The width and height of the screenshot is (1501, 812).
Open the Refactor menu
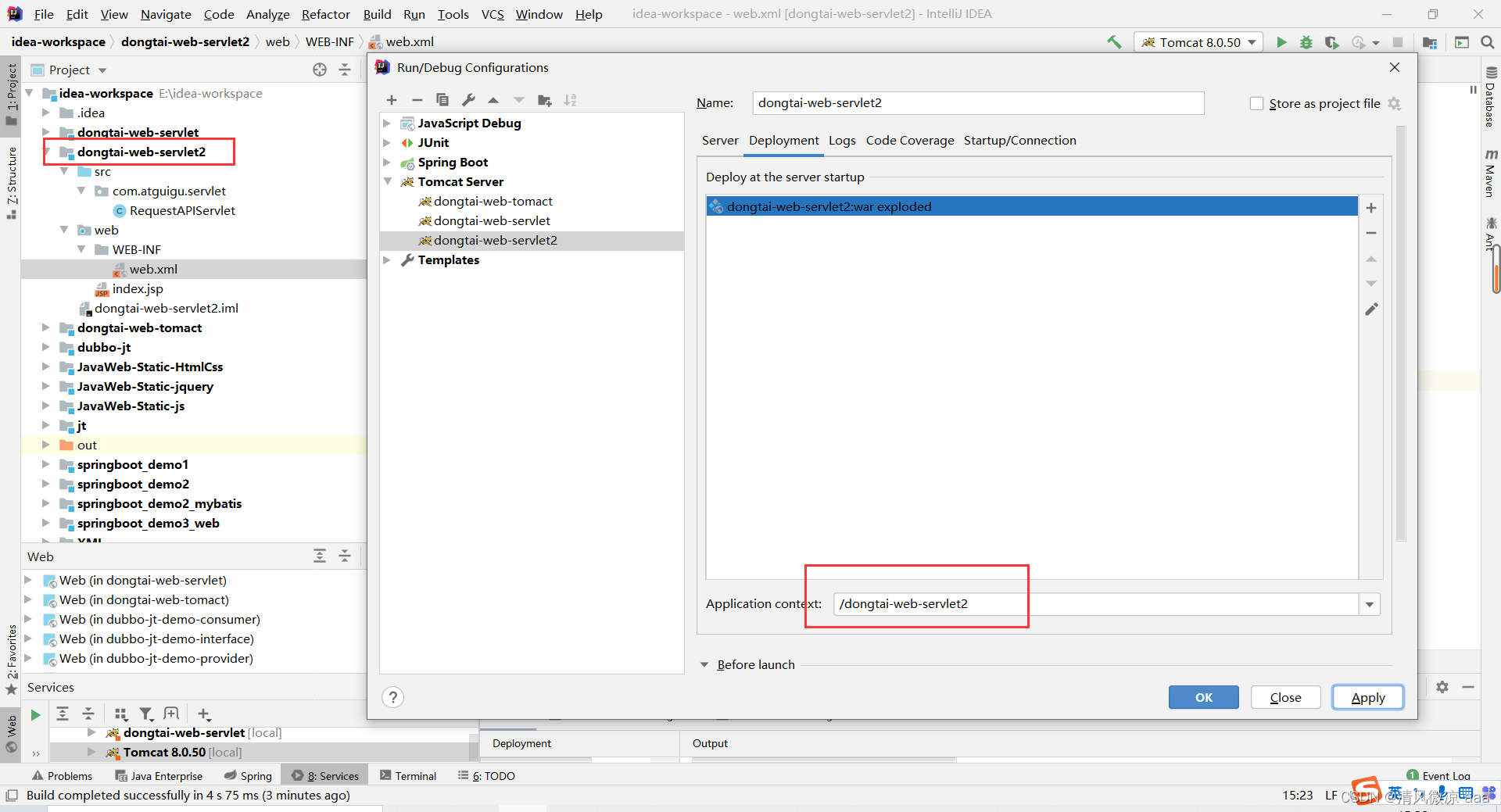325,14
